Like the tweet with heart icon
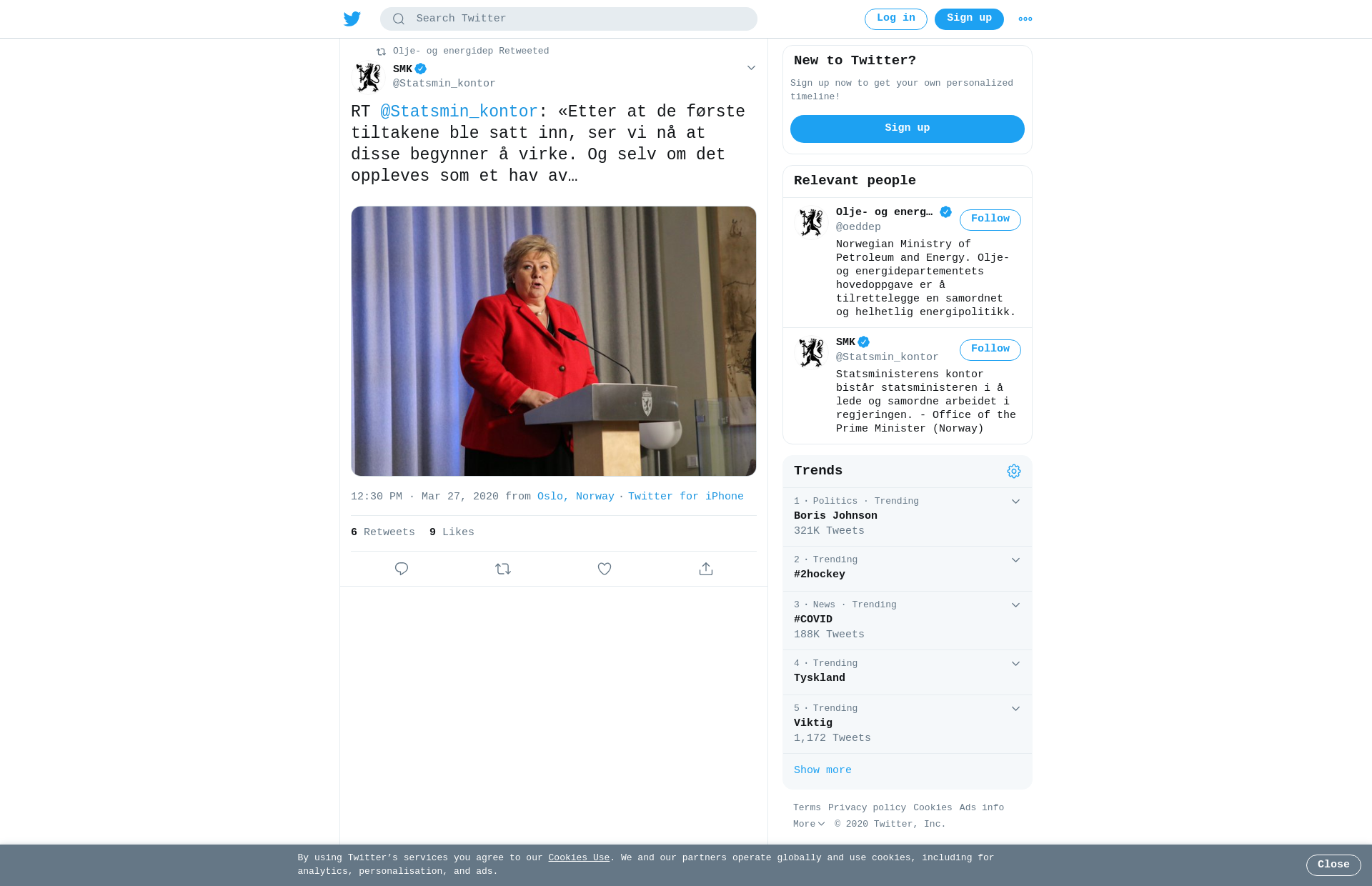1372x886 pixels. 605,569
